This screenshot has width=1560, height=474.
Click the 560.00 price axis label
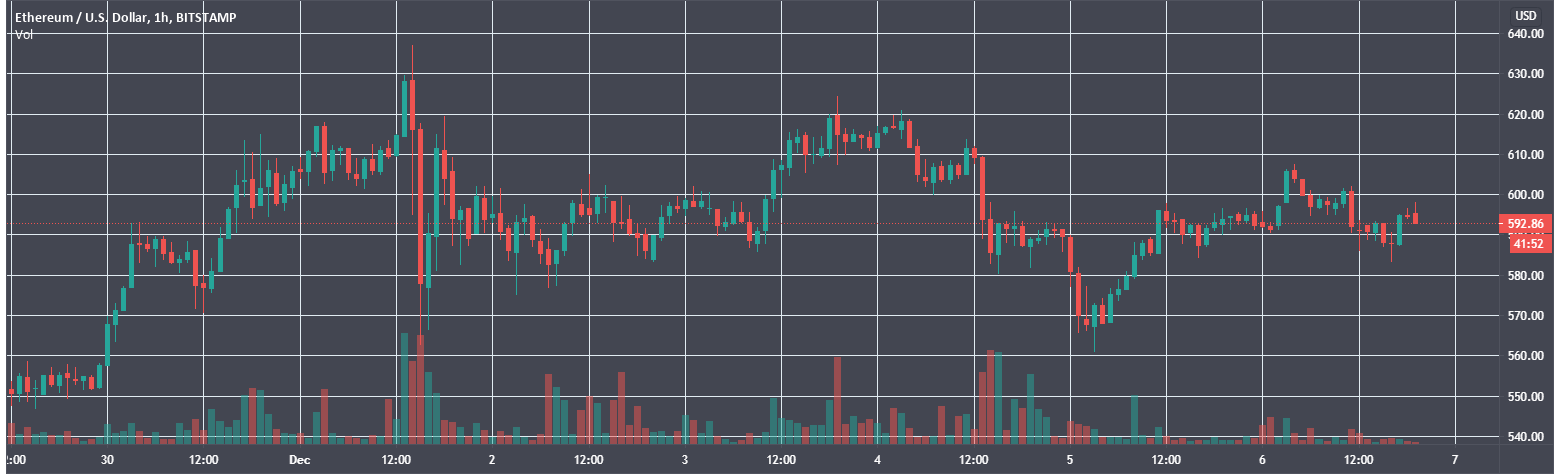(1526, 356)
